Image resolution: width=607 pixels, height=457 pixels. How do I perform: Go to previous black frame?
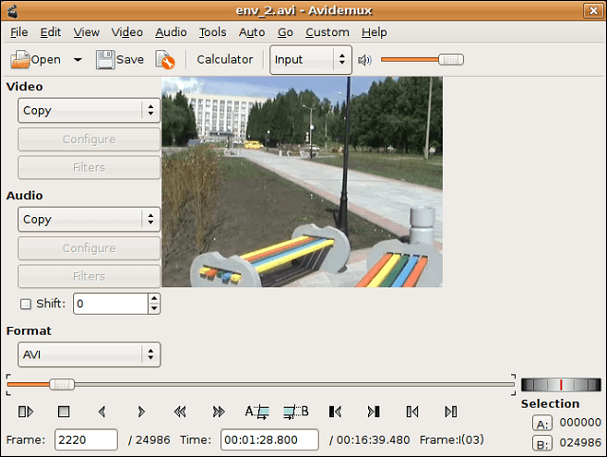click(335, 411)
